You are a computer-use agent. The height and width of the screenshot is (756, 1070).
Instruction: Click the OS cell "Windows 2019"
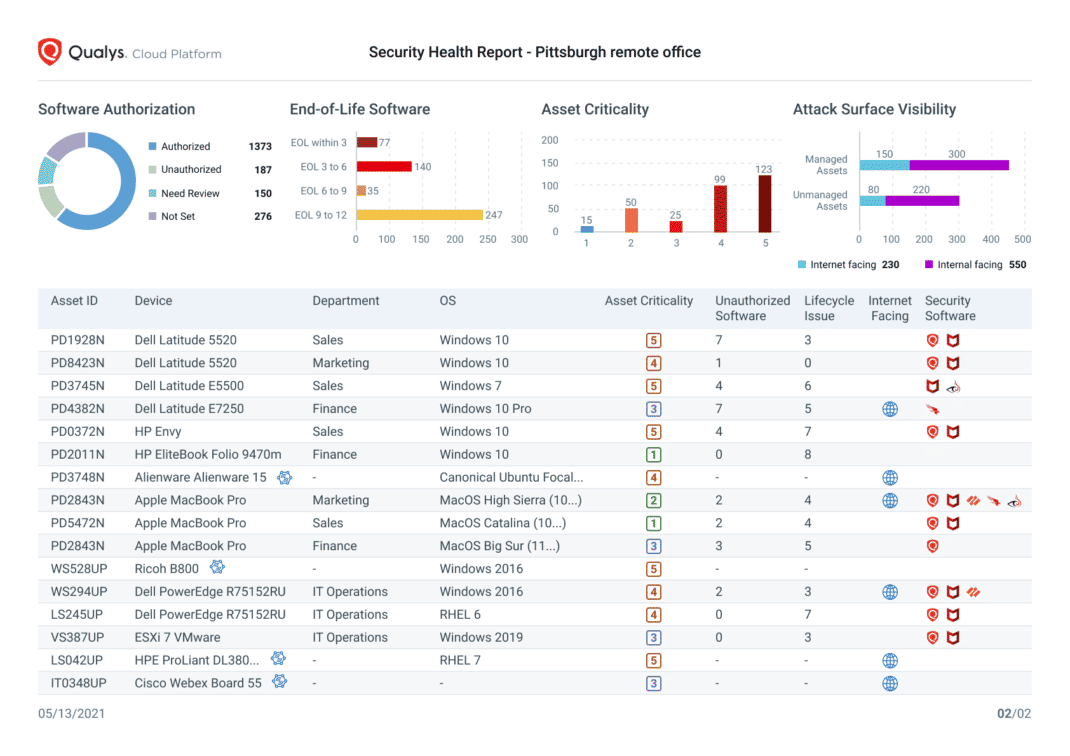[481, 637]
